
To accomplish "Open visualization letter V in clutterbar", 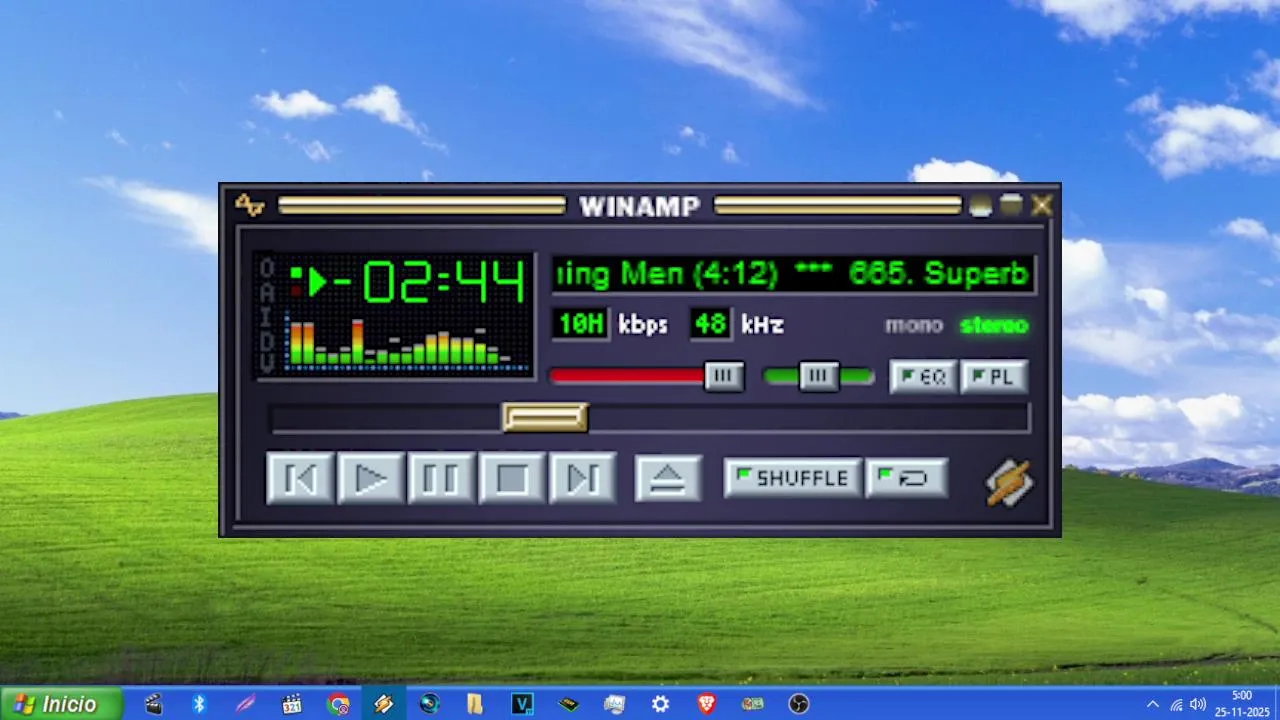I will pyautogui.click(x=267, y=363).
